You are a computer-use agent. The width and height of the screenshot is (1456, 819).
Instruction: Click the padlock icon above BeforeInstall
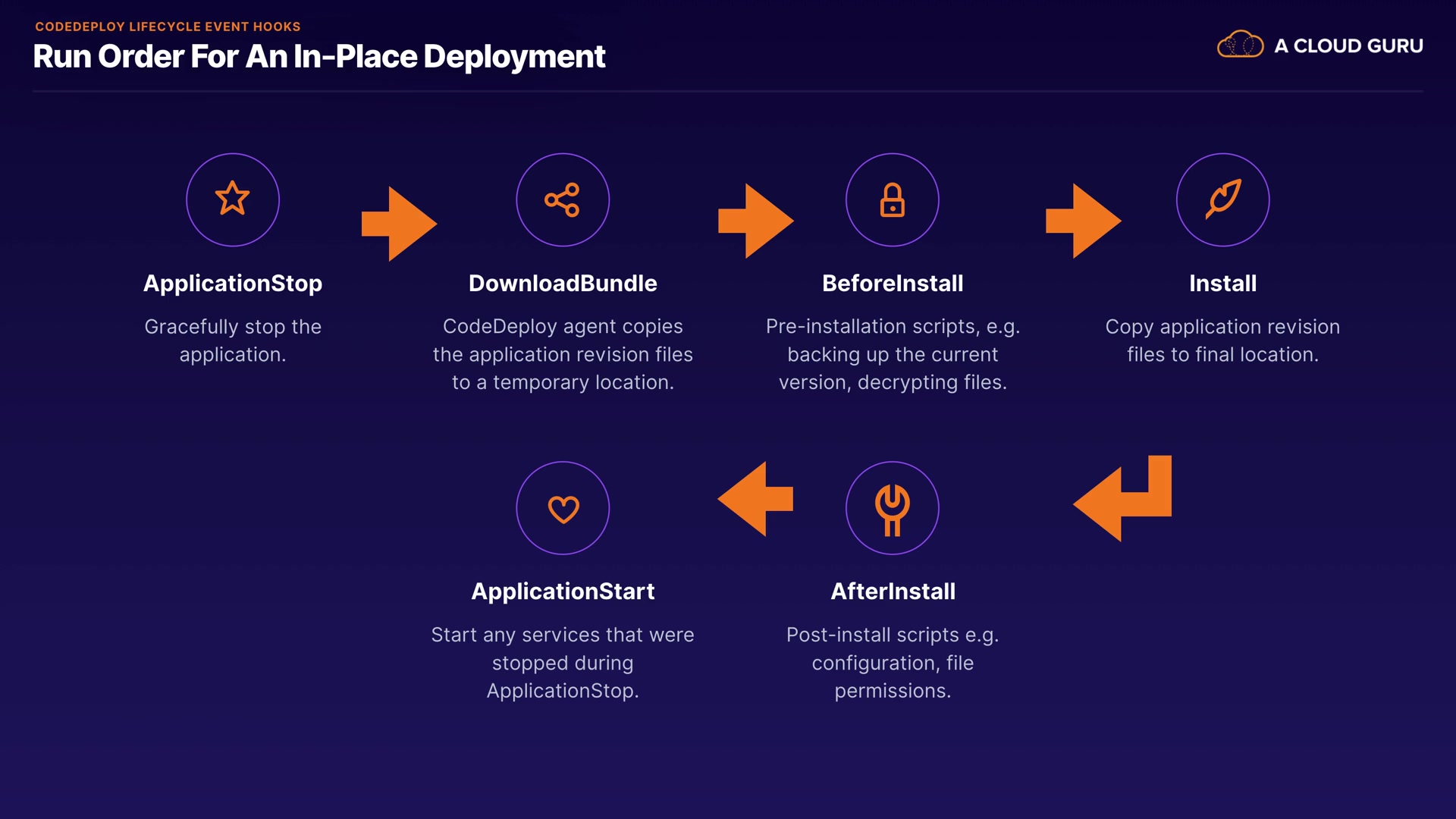[892, 199]
